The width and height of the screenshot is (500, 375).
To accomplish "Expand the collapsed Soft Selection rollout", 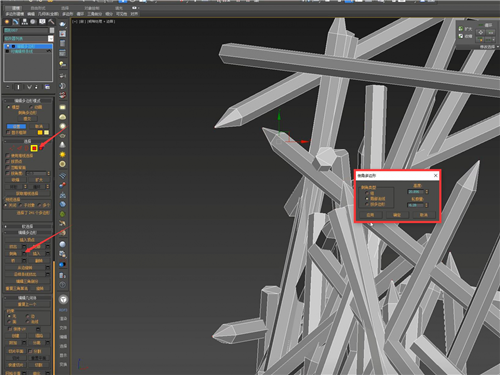I will [28, 226].
